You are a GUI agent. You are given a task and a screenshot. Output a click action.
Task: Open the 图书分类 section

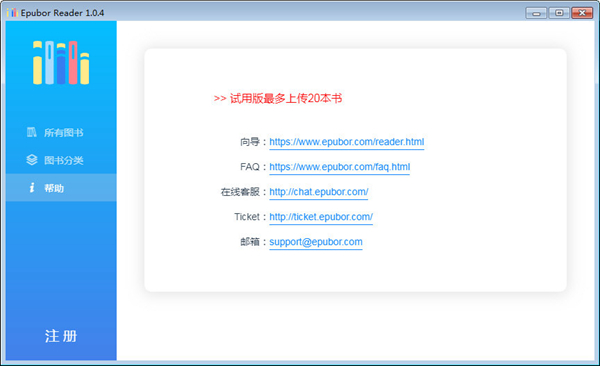tap(61, 160)
